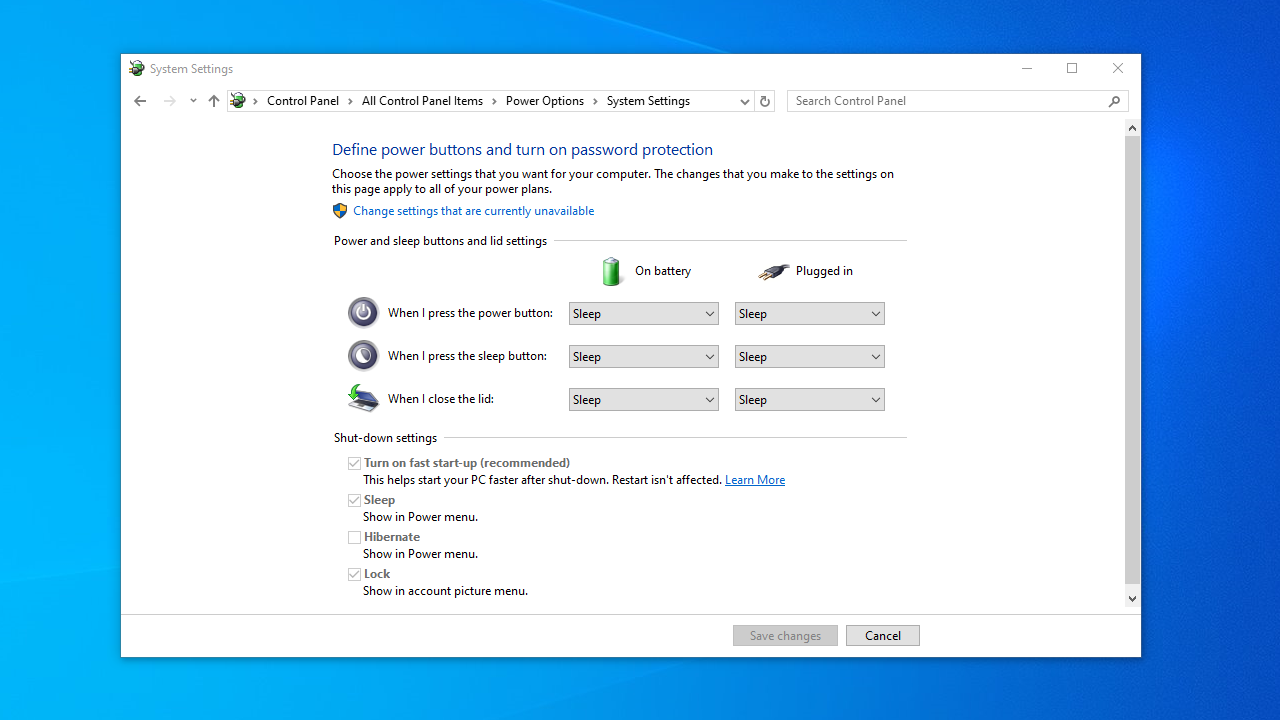This screenshot has height=720, width=1280.
Task: Click the search magnifier icon
Action: (x=1114, y=101)
